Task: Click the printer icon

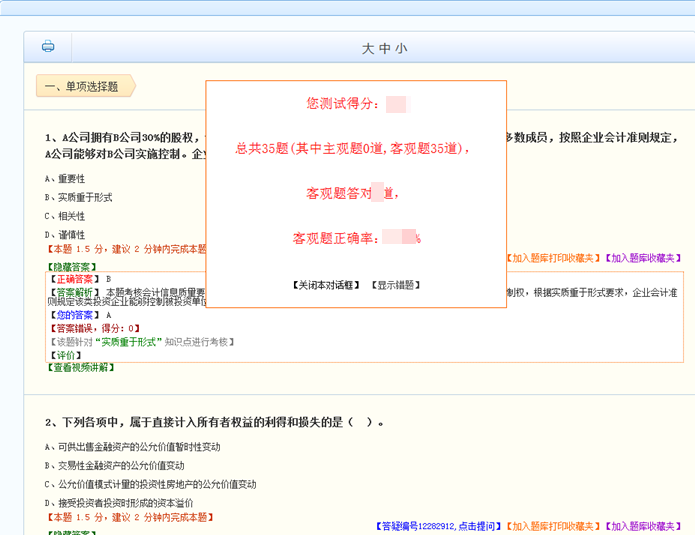Action: [48, 46]
